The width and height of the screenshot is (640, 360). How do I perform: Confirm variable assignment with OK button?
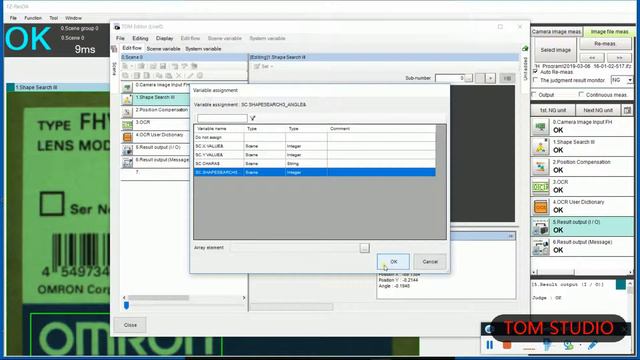(393, 262)
